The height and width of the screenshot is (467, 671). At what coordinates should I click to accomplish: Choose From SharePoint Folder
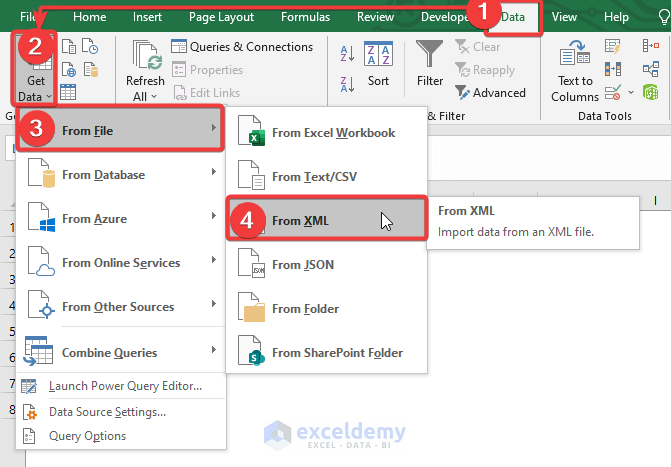click(x=326, y=352)
